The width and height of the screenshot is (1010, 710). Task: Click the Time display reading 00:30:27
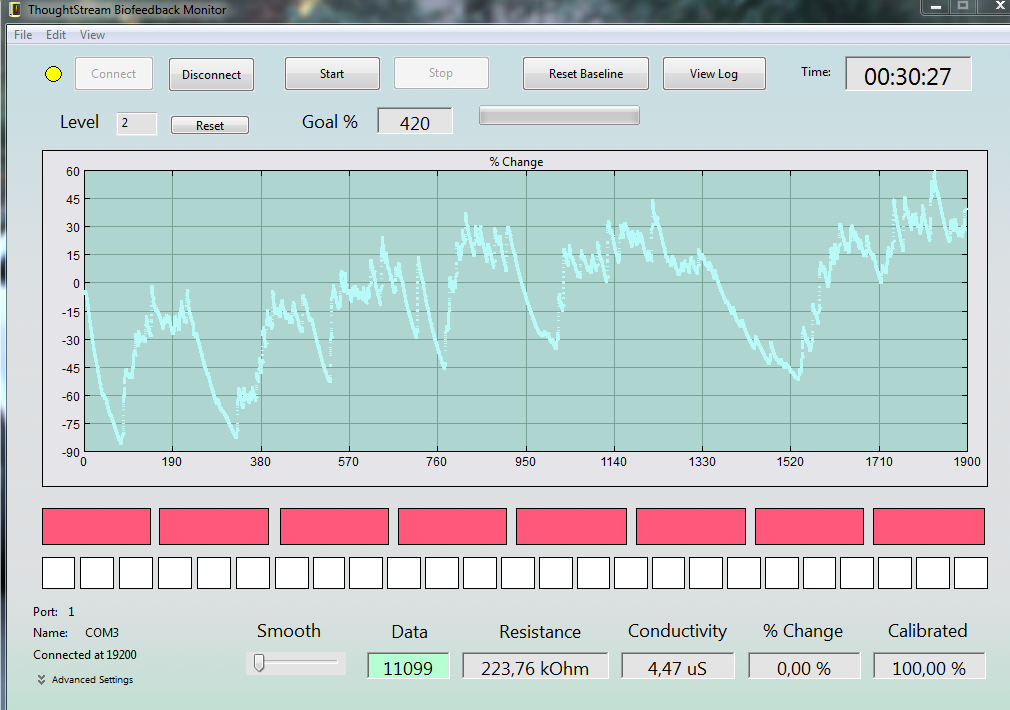point(908,74)
